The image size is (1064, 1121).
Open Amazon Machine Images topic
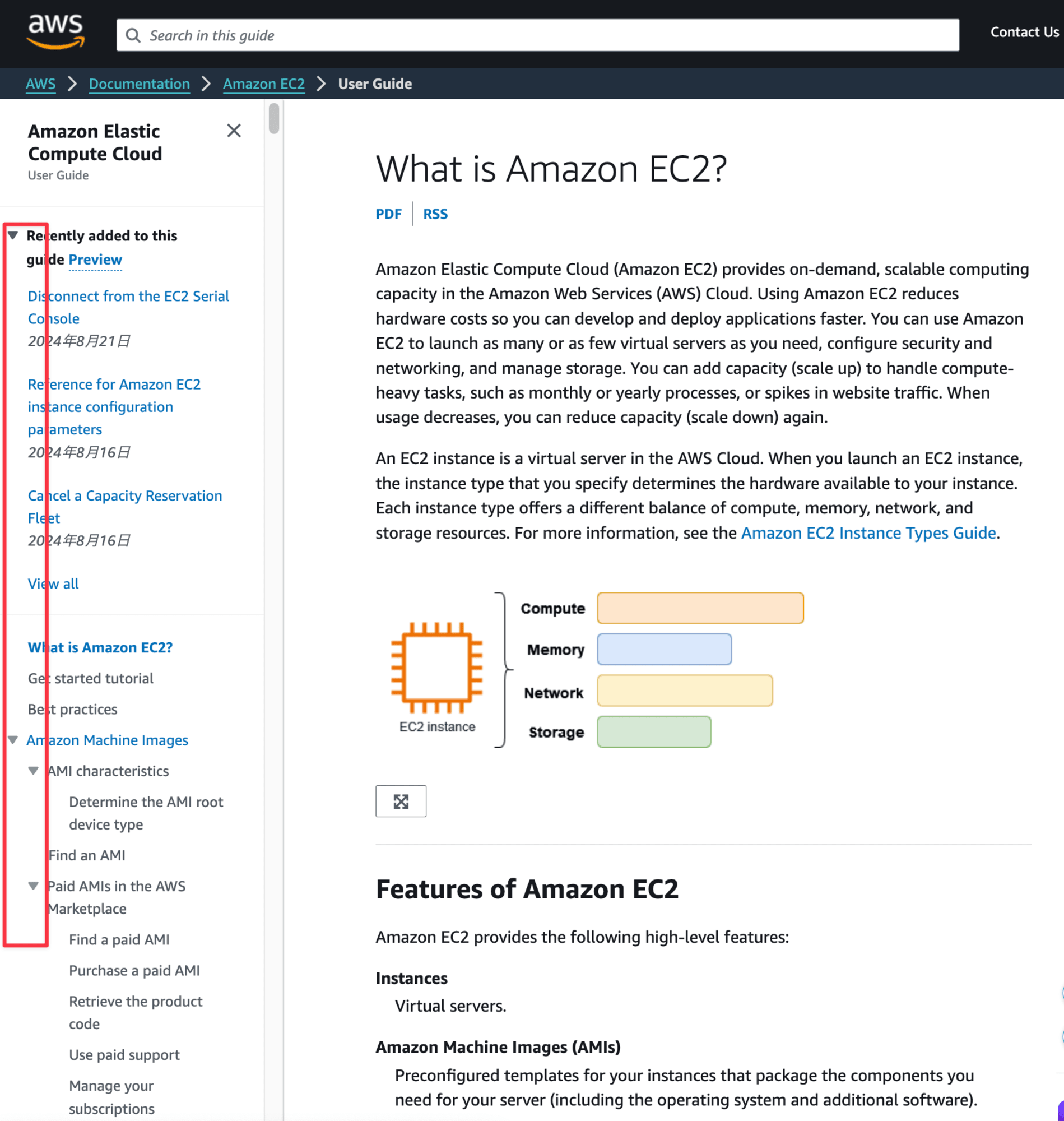click(x=108, y=740)
